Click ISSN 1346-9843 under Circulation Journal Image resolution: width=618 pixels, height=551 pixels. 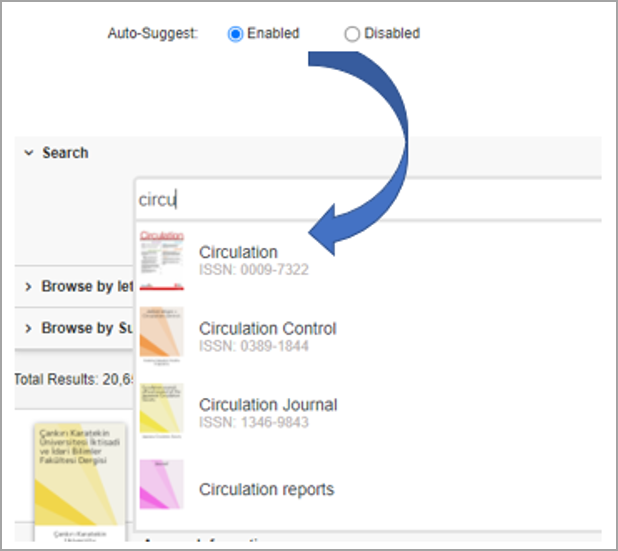254,423
